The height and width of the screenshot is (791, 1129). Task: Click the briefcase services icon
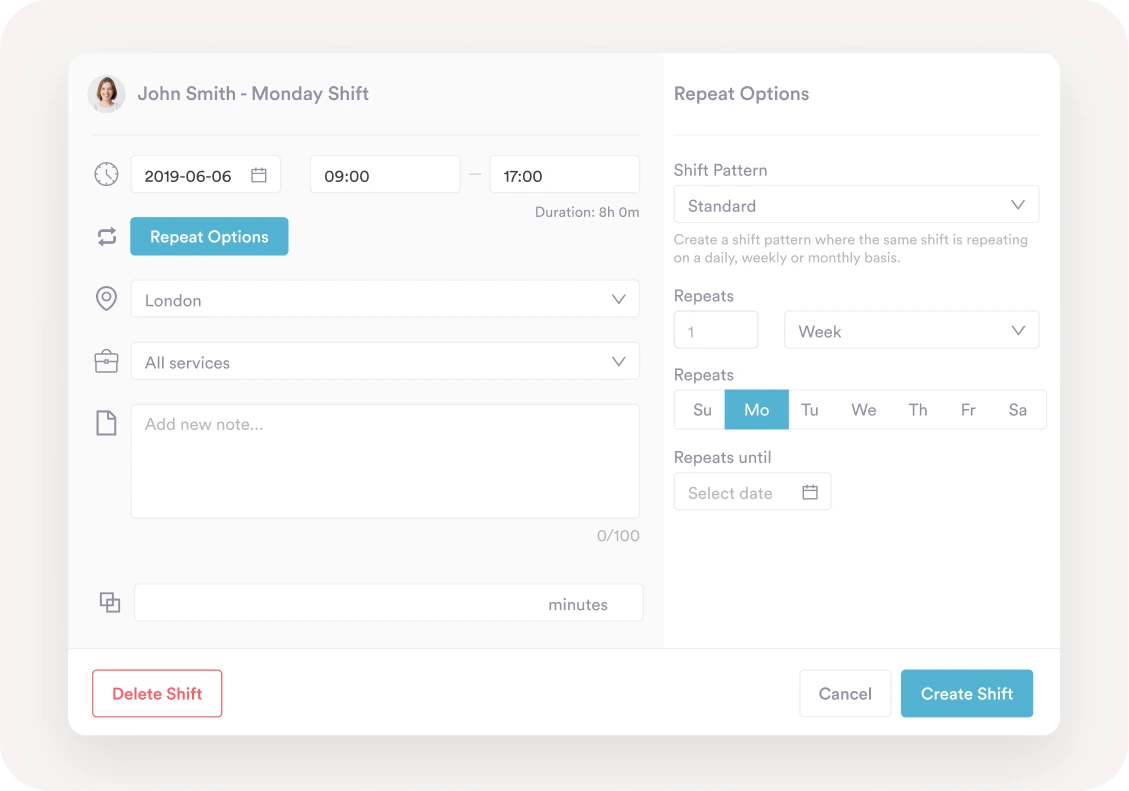tap(106, 362)
